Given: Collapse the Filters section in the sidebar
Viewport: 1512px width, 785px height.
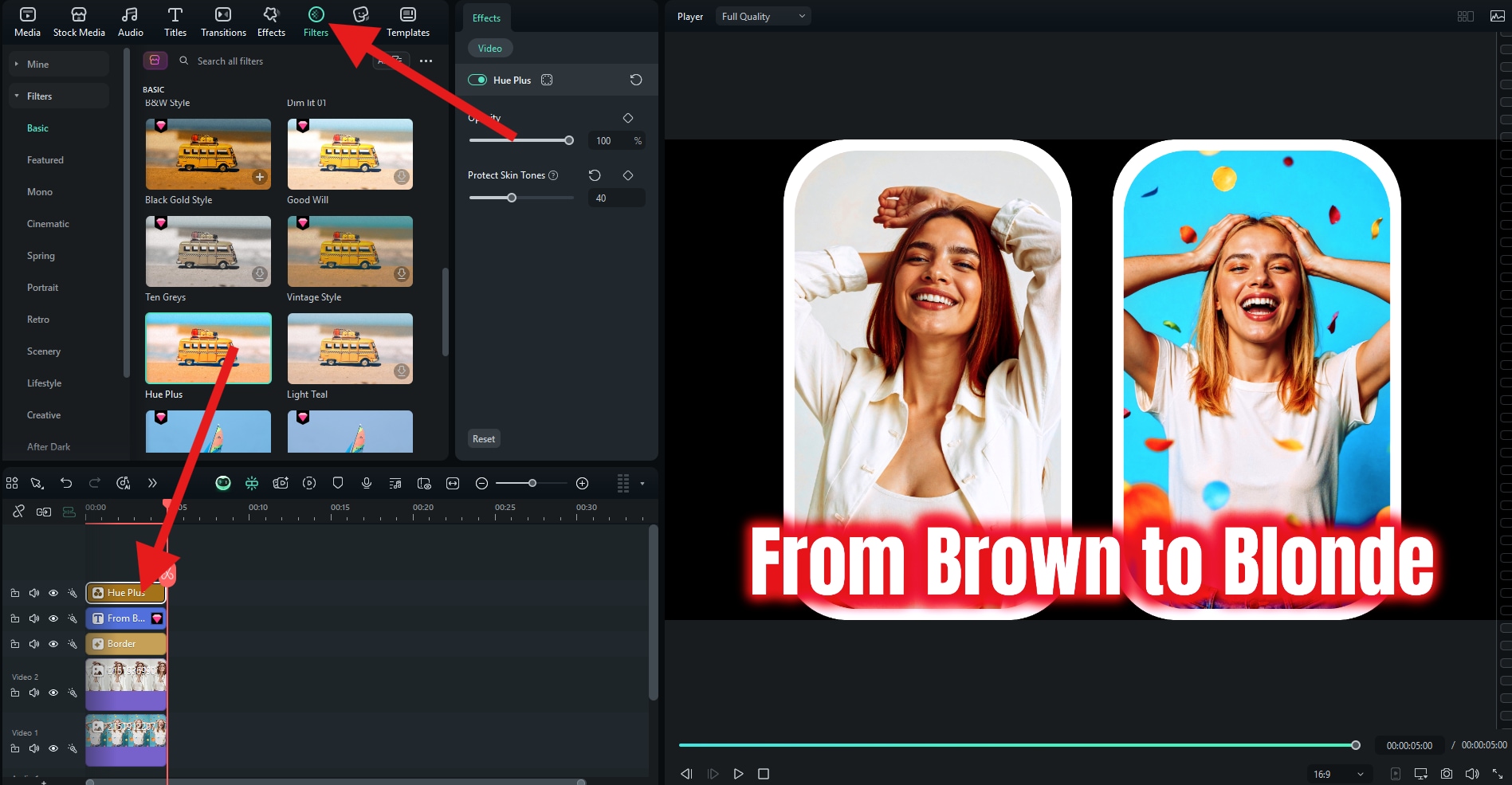Looking at the screenshot, I should point(59,96).
